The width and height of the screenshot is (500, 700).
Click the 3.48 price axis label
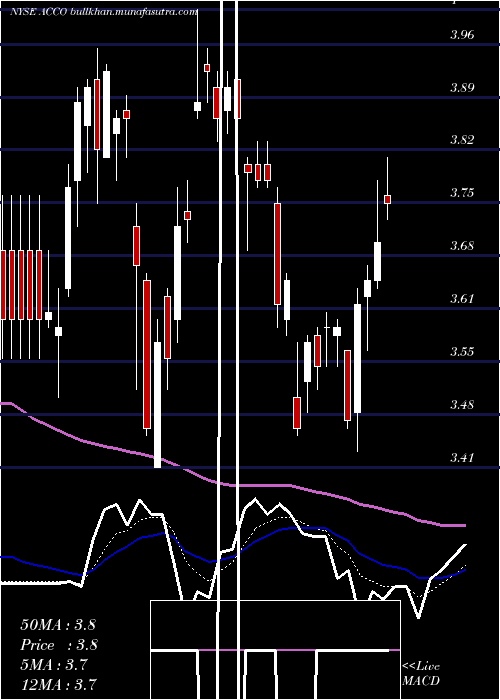pos(462,404)
